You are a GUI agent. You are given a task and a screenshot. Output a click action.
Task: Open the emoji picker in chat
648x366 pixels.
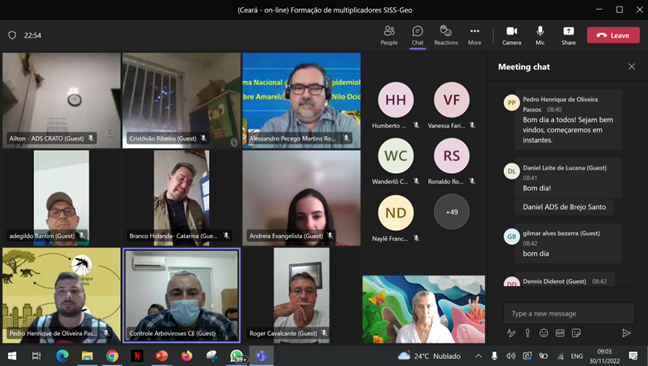(x=543, y=333)
